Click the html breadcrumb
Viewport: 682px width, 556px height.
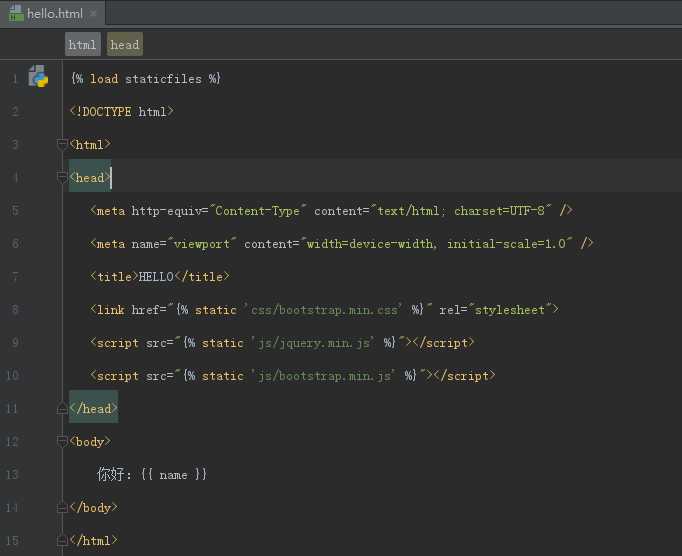(83, 44)
